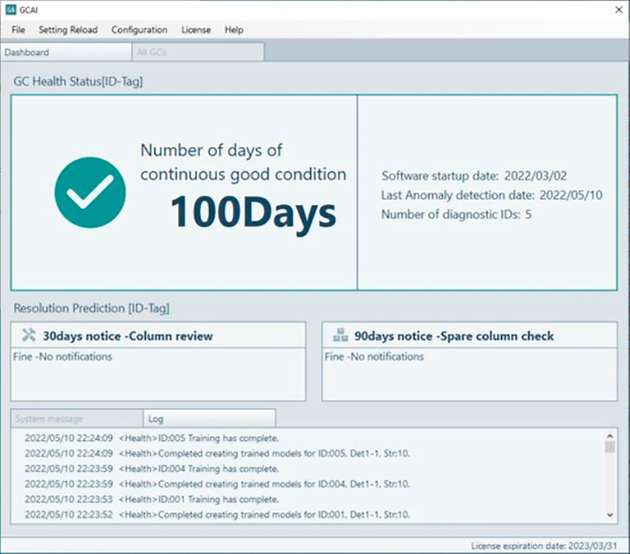This screenshot has height=554, width=630.
Task: Click the log scrollbar up arrow
Action: point(610,436)
